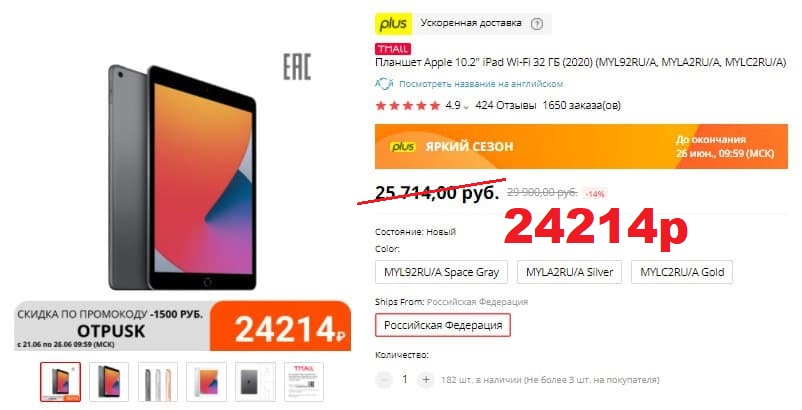Open the TMALL document thumbnail
802x410 pixels.
pos(304,382)
